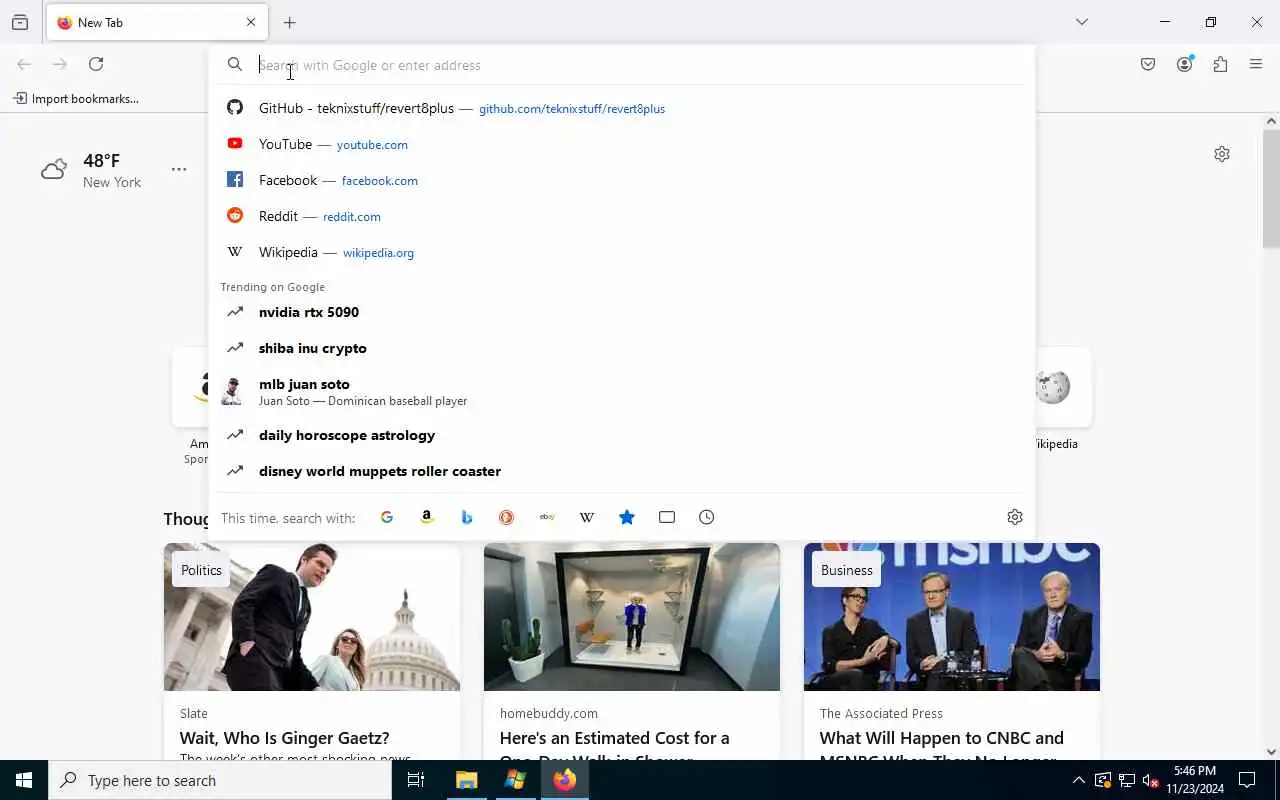Open the application hamburger menu

(1256, 64)
